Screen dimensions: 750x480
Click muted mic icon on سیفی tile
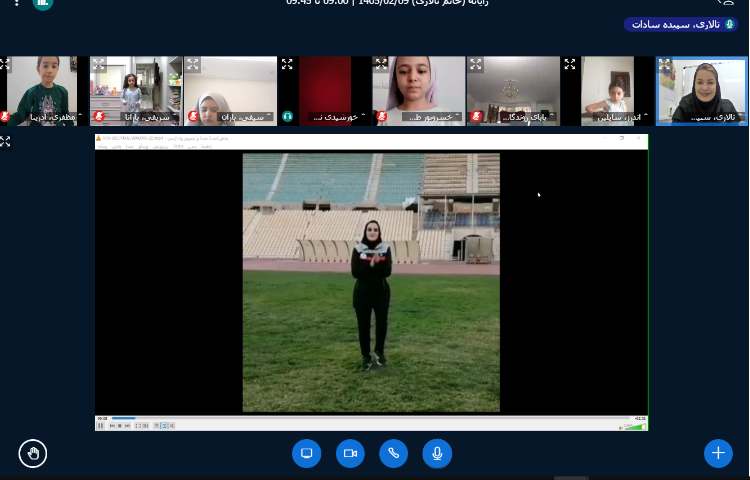pyautogui.click(x=193, y=116)
